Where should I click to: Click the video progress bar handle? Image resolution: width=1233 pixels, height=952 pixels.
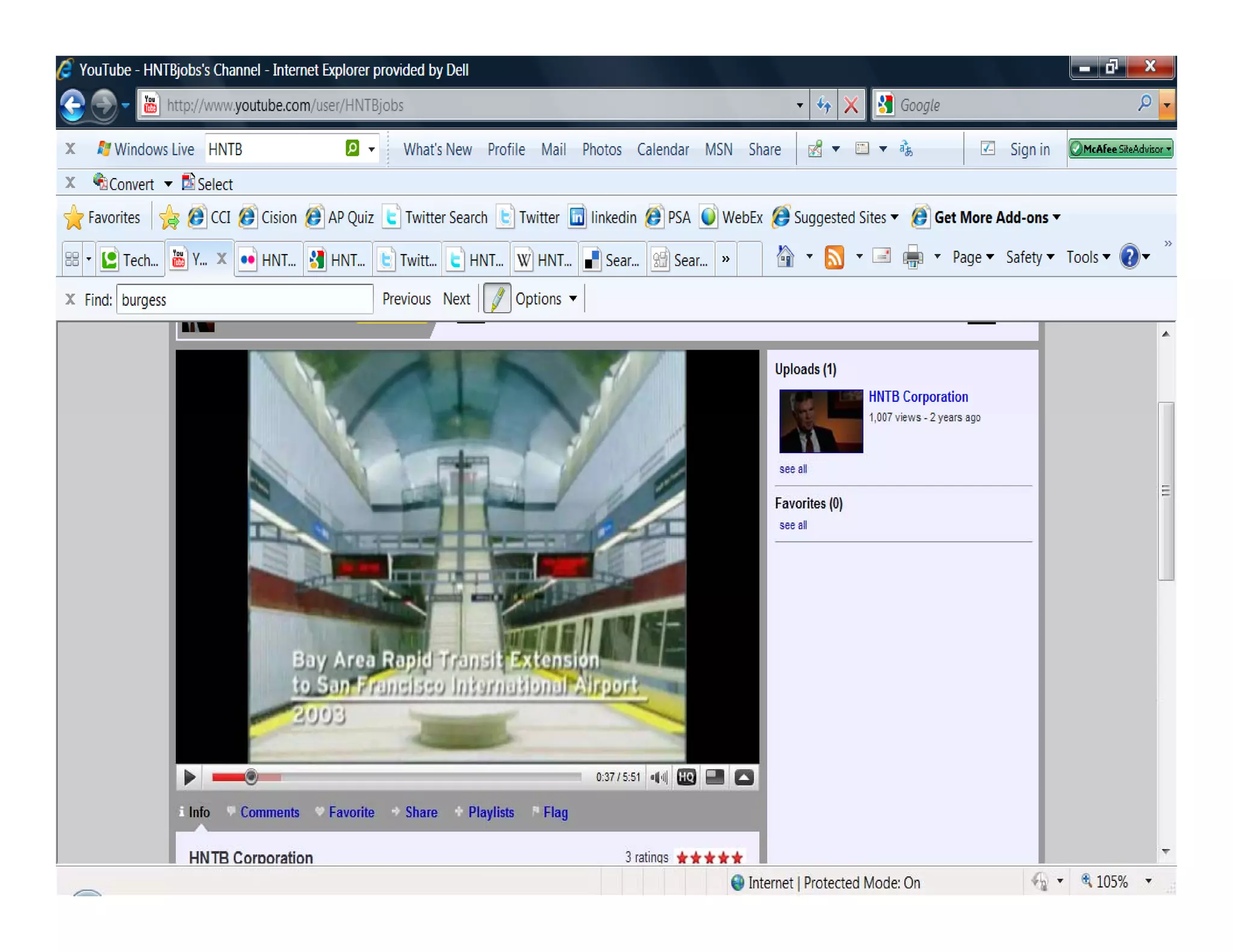coord(251,777)
